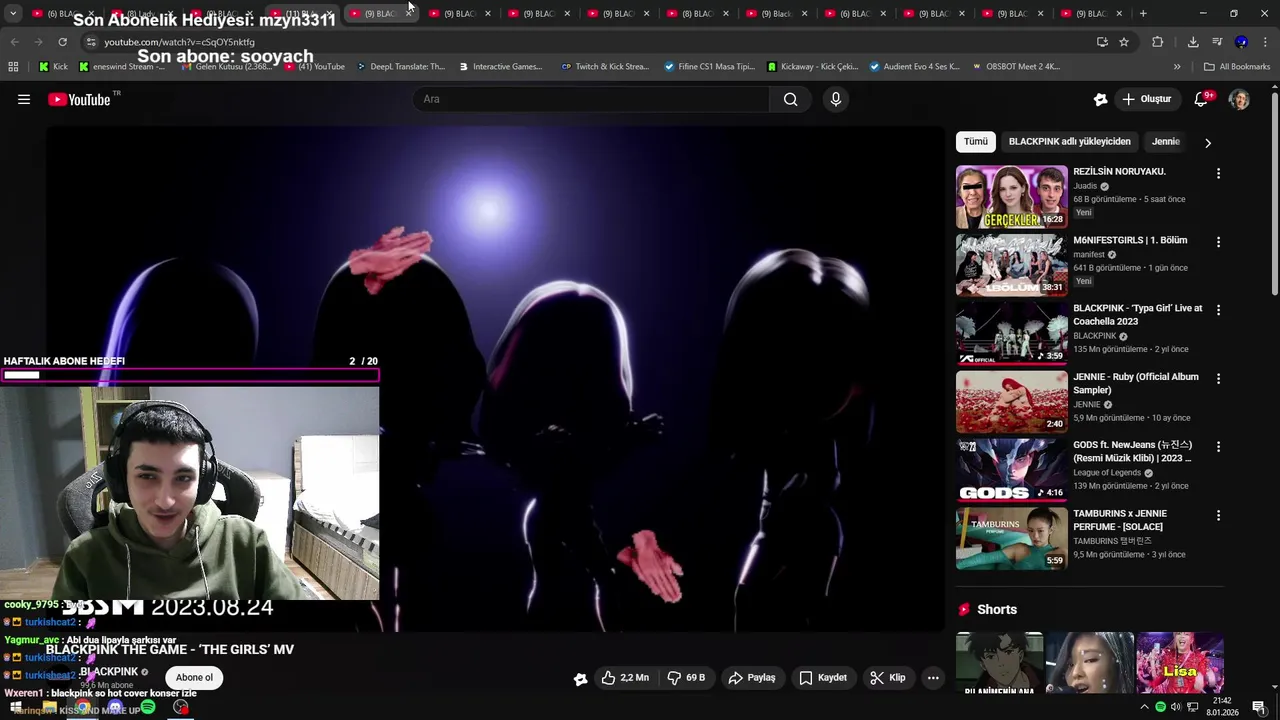Open the account avatar menu
Screen dimensions: 1280x720
(x=1239, y=99)
